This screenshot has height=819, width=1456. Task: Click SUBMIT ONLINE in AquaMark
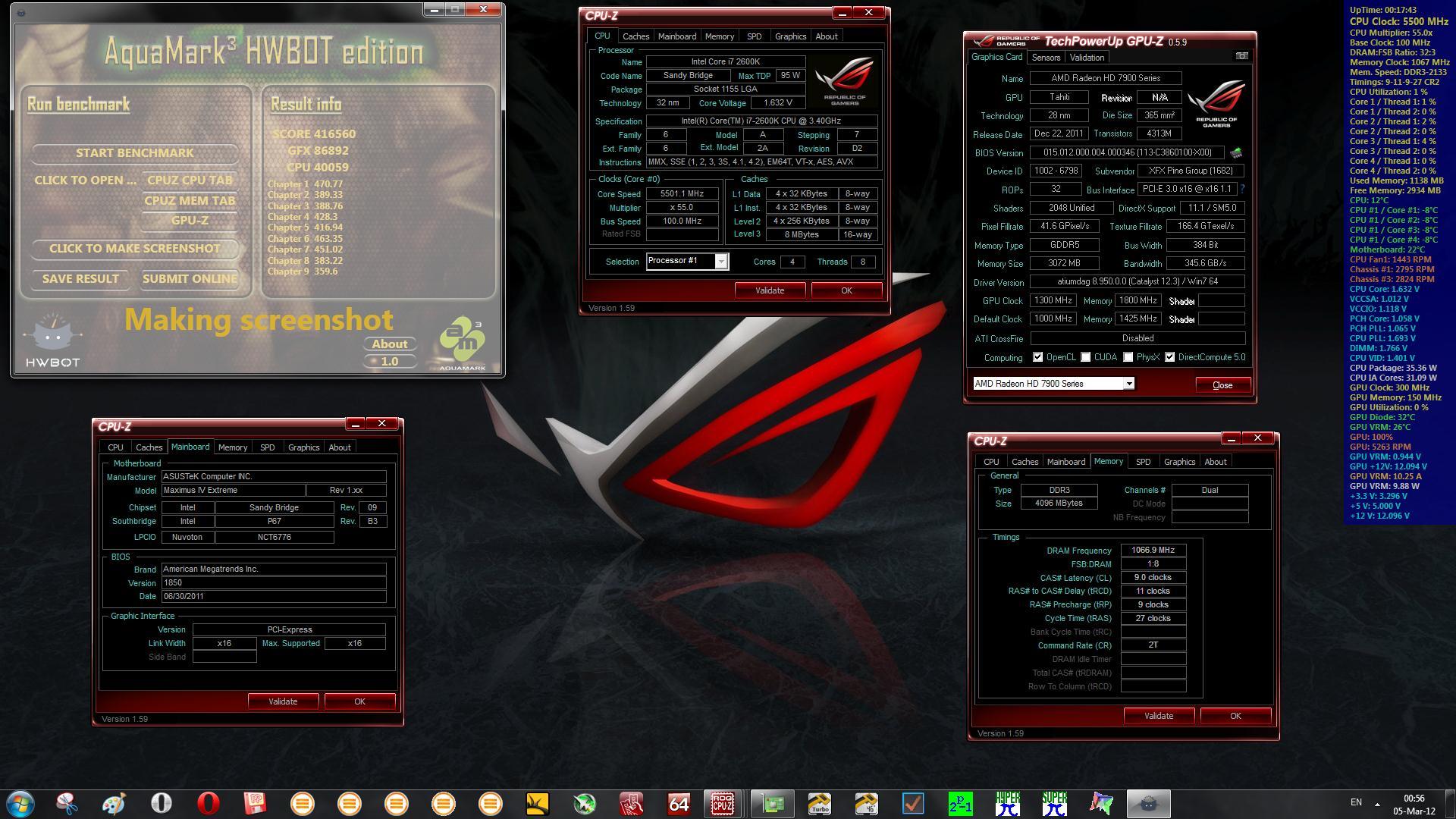point(190,279)
